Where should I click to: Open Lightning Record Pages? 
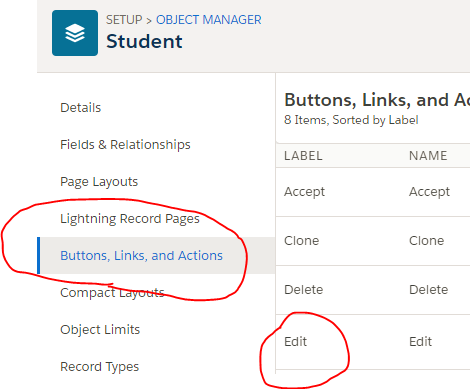(x=130, y=219)
